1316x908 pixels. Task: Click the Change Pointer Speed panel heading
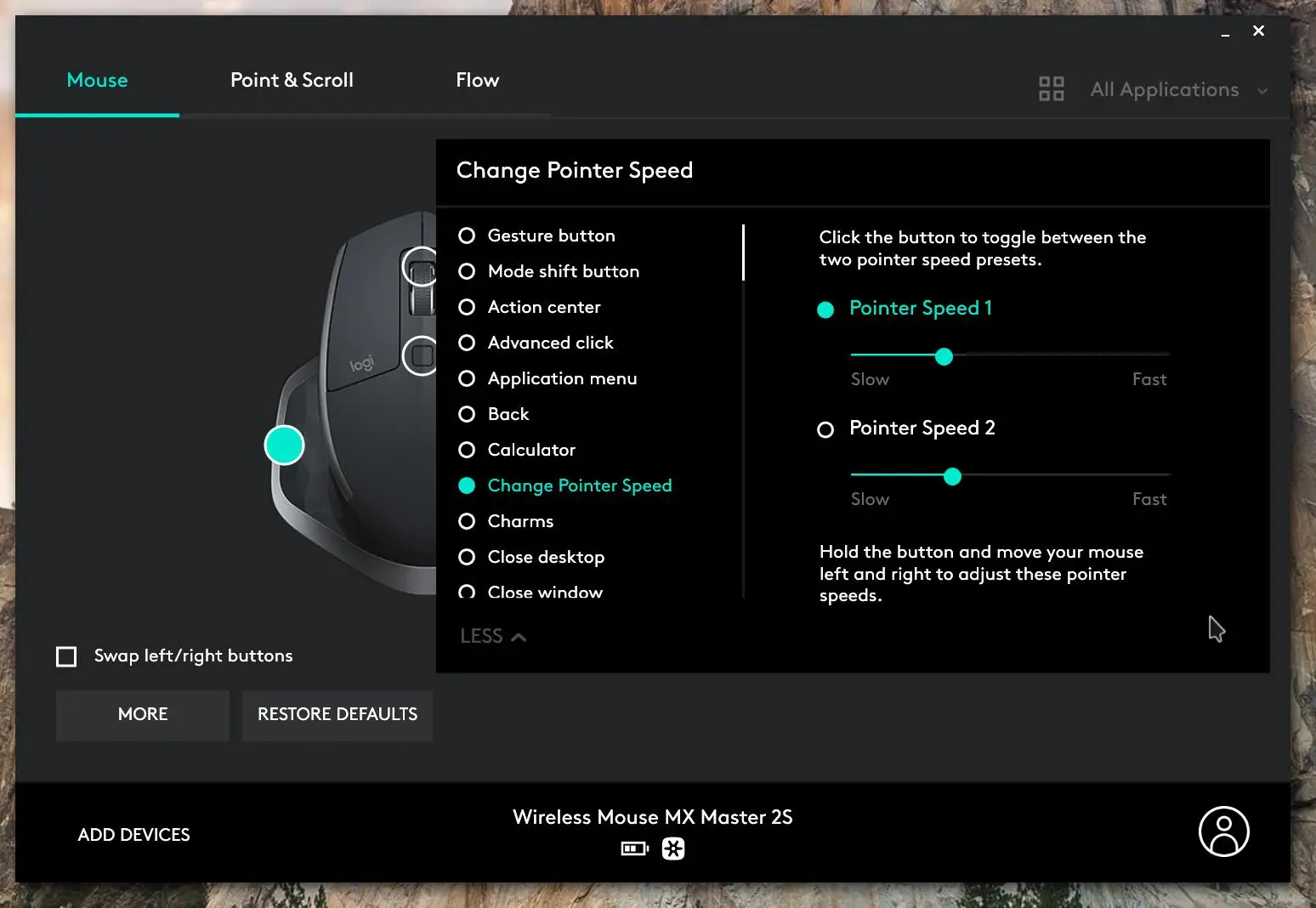click(575, 171)
